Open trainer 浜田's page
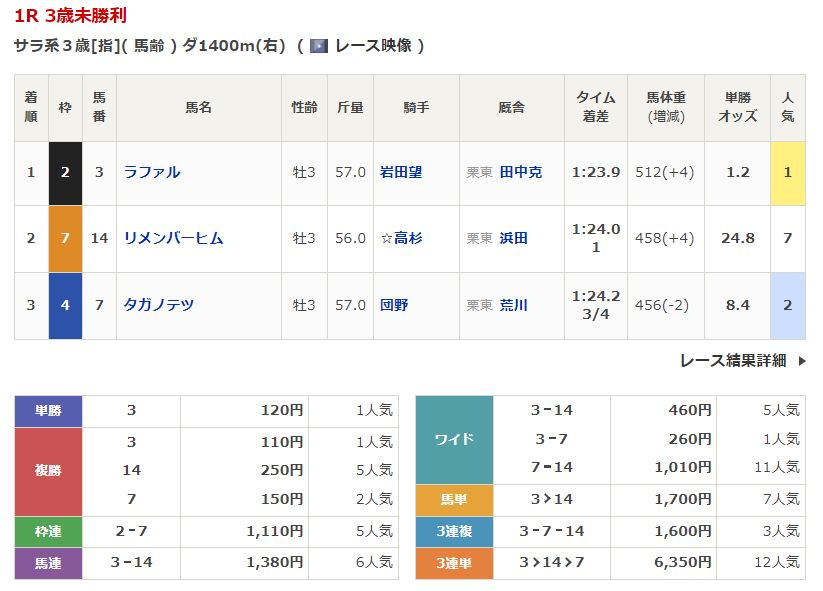Viewport: 823px width, 591px height. [514, 238]
